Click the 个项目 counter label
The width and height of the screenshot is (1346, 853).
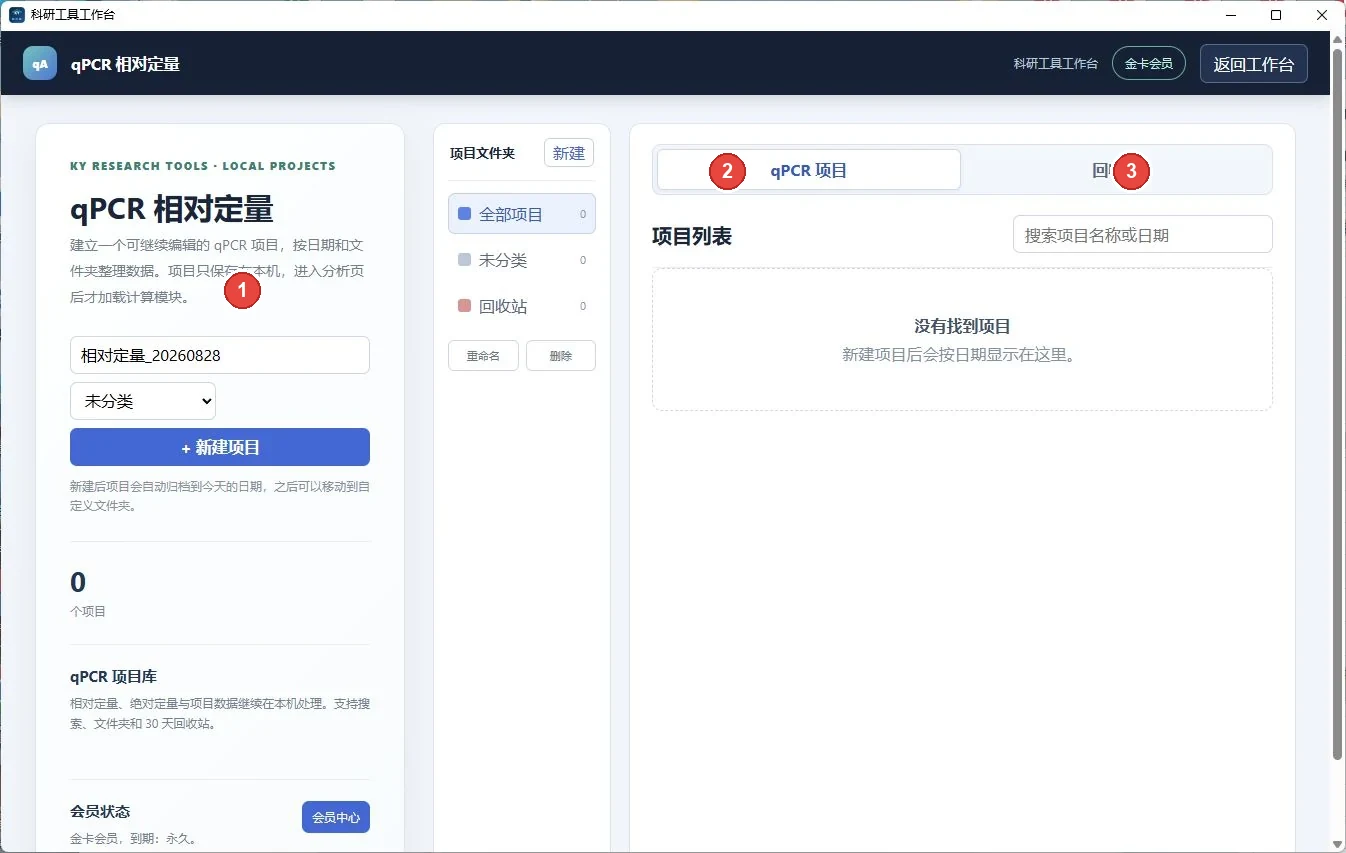(x=88, y=611)
